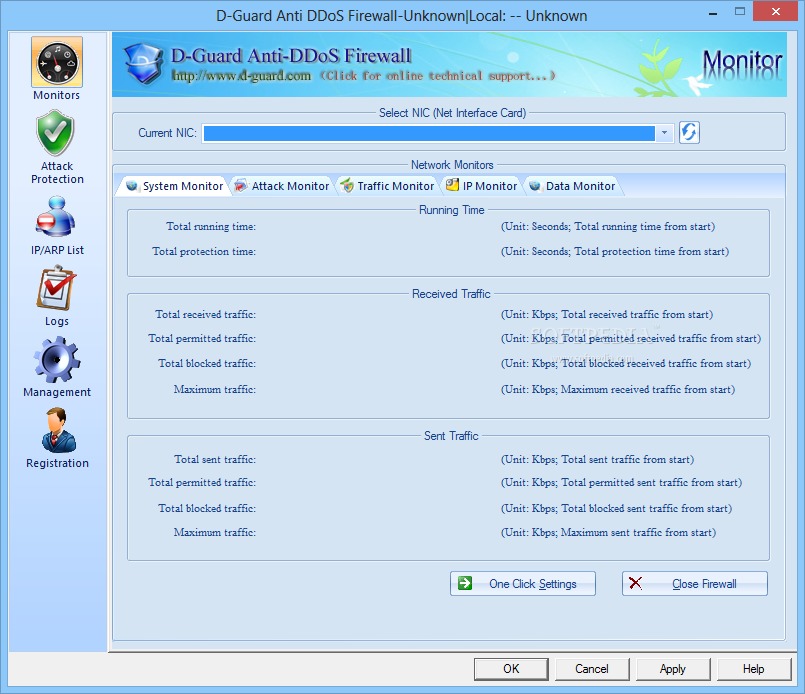Maximize the D-Guard firewall window
This screenshot has height=694, width=805.
point(739,11)
